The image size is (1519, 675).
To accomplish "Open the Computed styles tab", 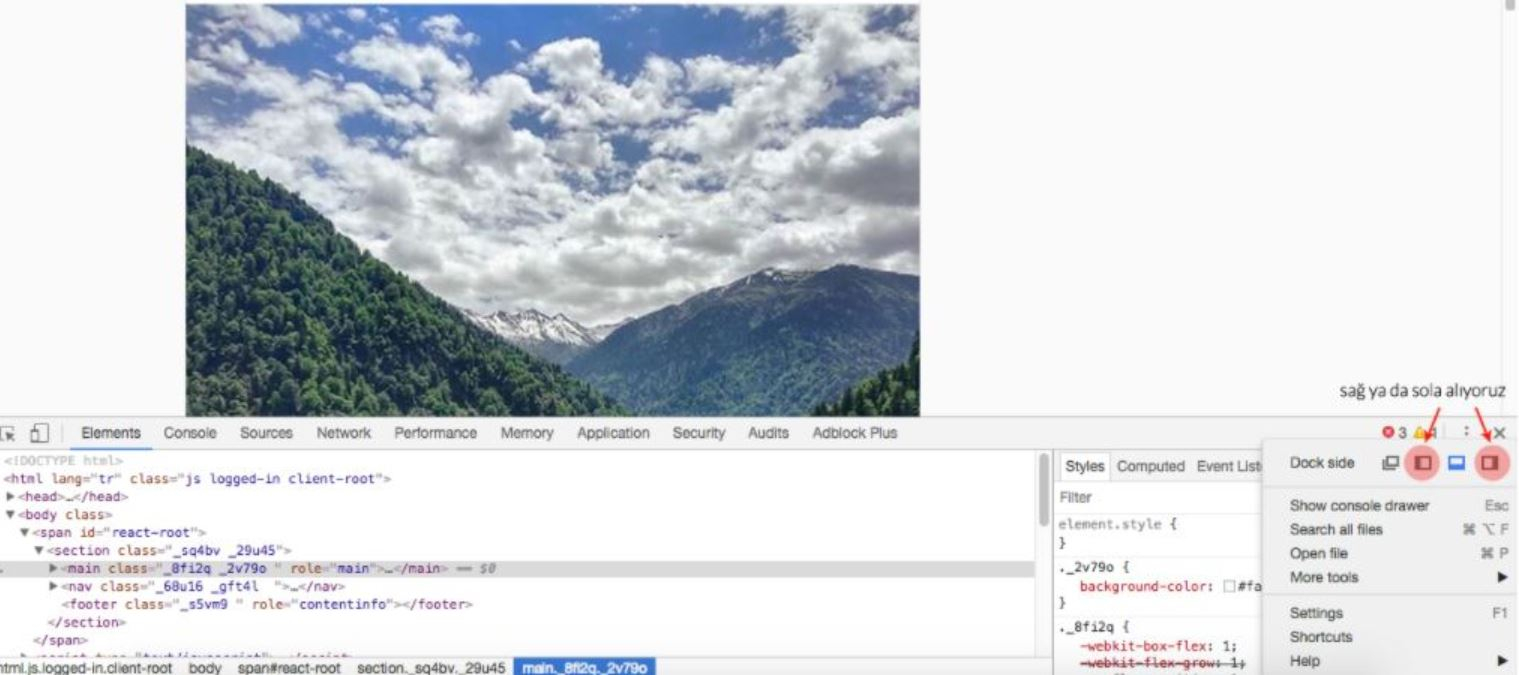I will [x=1150, y=466].
